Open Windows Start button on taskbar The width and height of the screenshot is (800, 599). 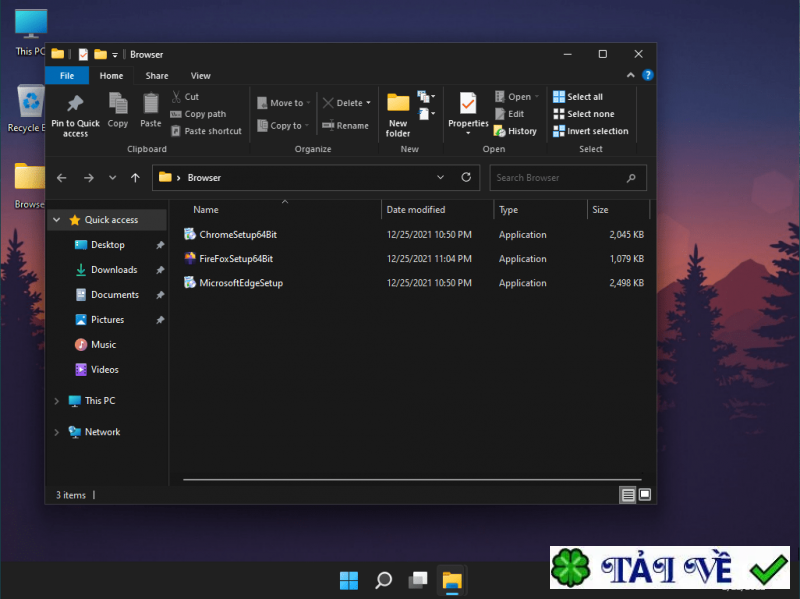349,580
